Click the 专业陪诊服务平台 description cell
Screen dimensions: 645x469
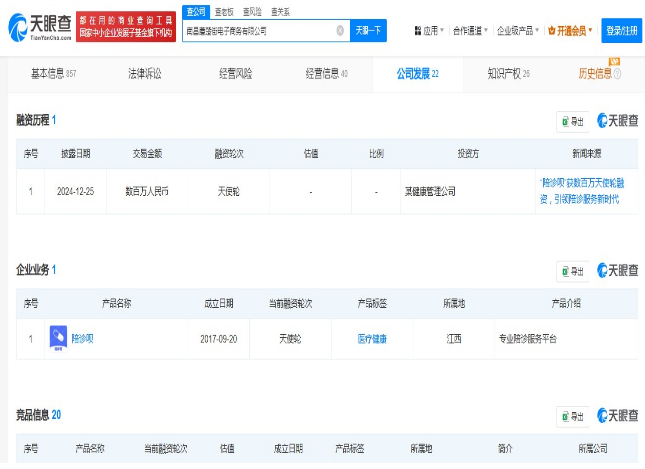click(x=566, y=339)
